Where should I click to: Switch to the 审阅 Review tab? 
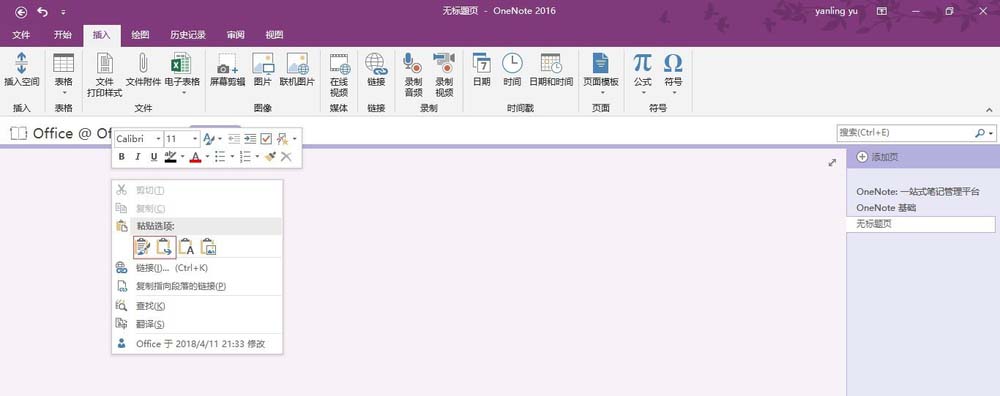point(235,35)
